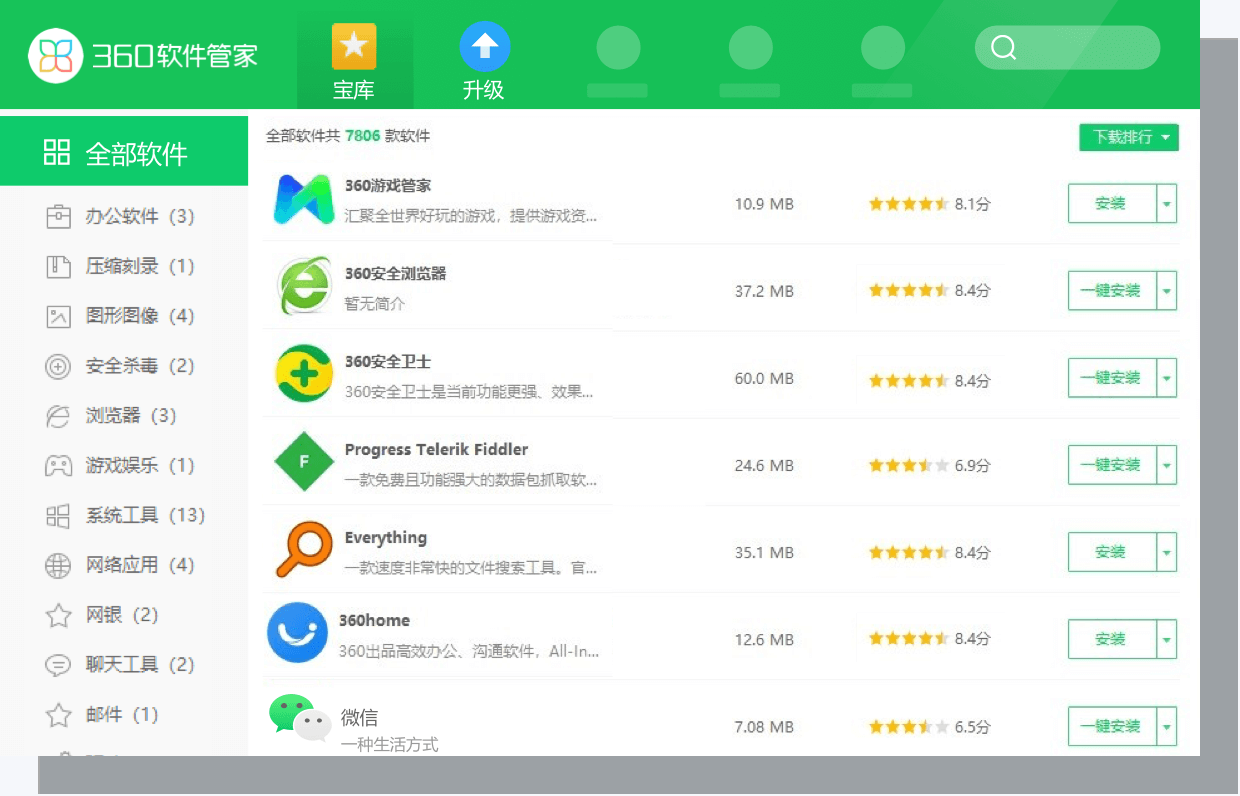Viewport: 1240px width, 796px height.
Task: Open the 浏览器 sidebar category
Action: [x=117, y=415]
